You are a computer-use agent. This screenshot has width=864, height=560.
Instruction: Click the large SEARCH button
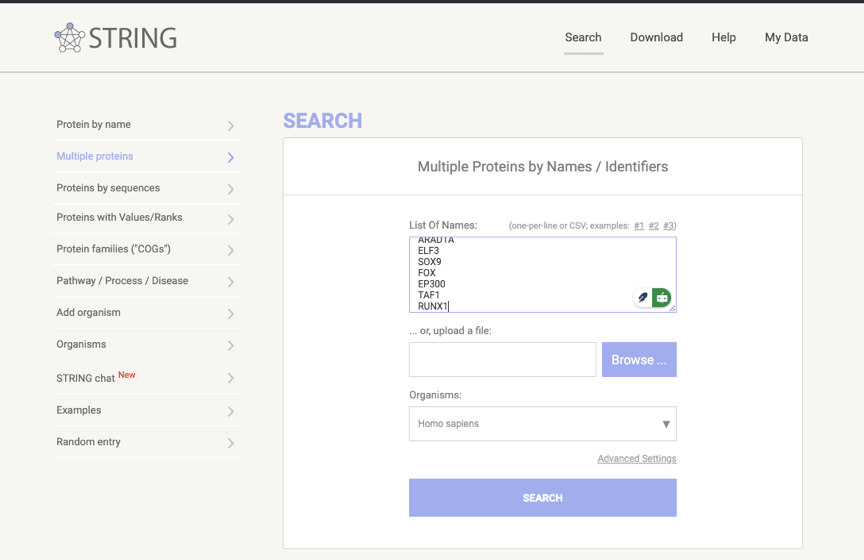[x=543, y=498]
